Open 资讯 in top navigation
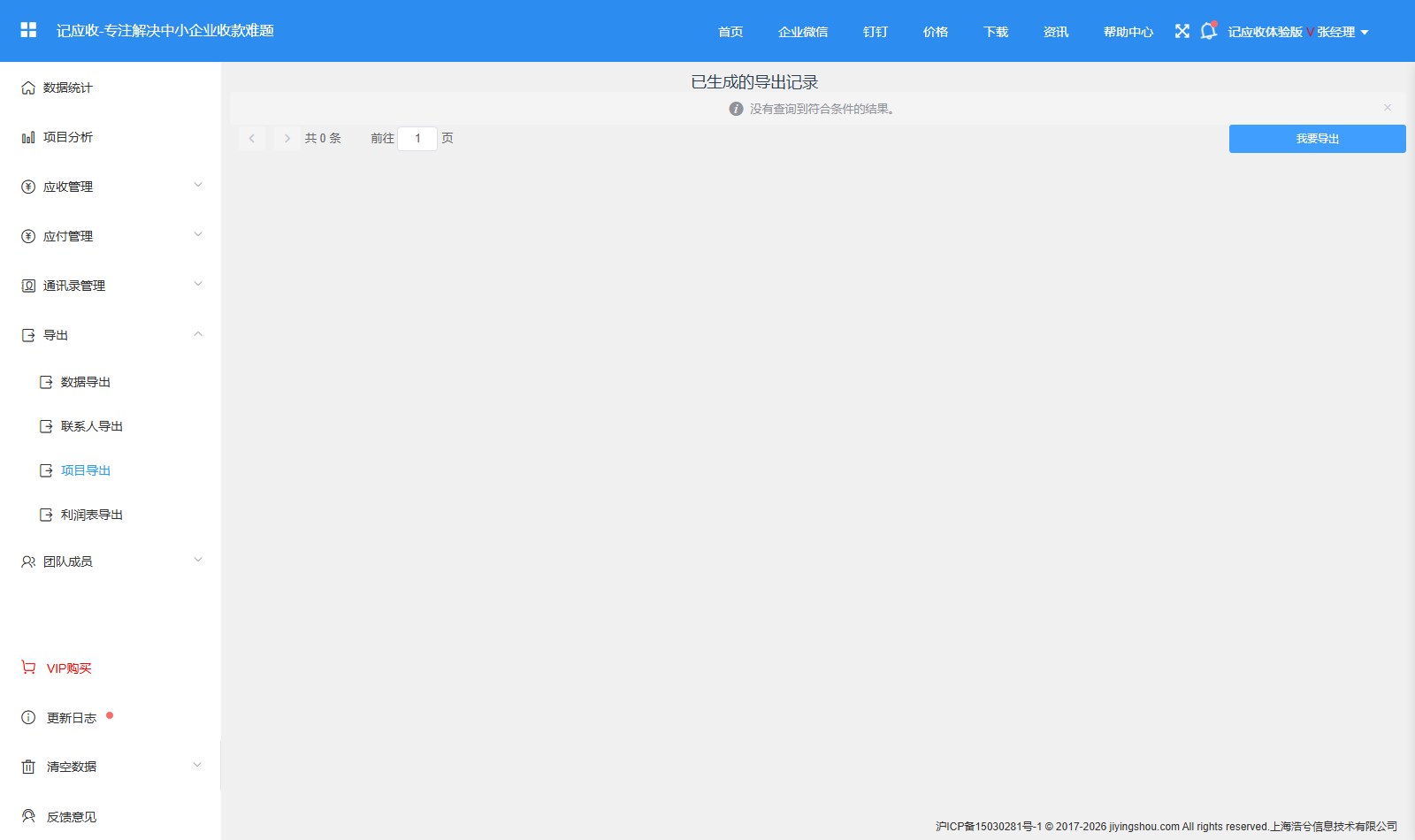This screenshot has width=1415, height=840. coord(1056,32)
